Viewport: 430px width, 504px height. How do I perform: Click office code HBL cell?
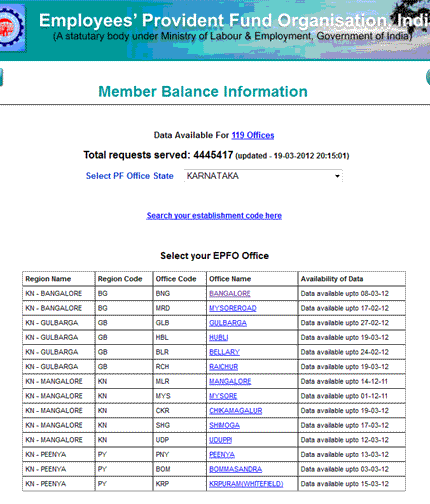point(180,338)
